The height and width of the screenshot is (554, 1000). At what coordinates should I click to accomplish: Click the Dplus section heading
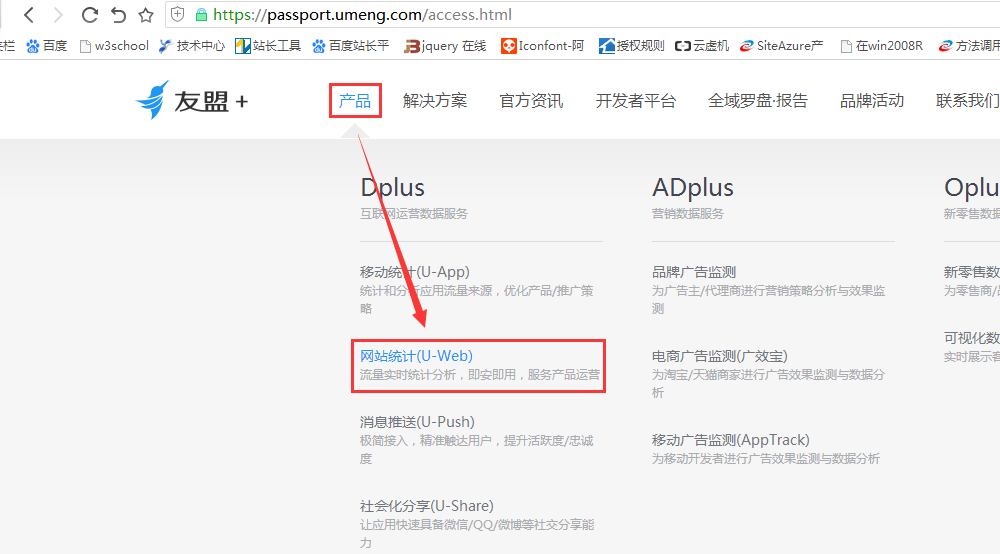(x=392, y=188)
